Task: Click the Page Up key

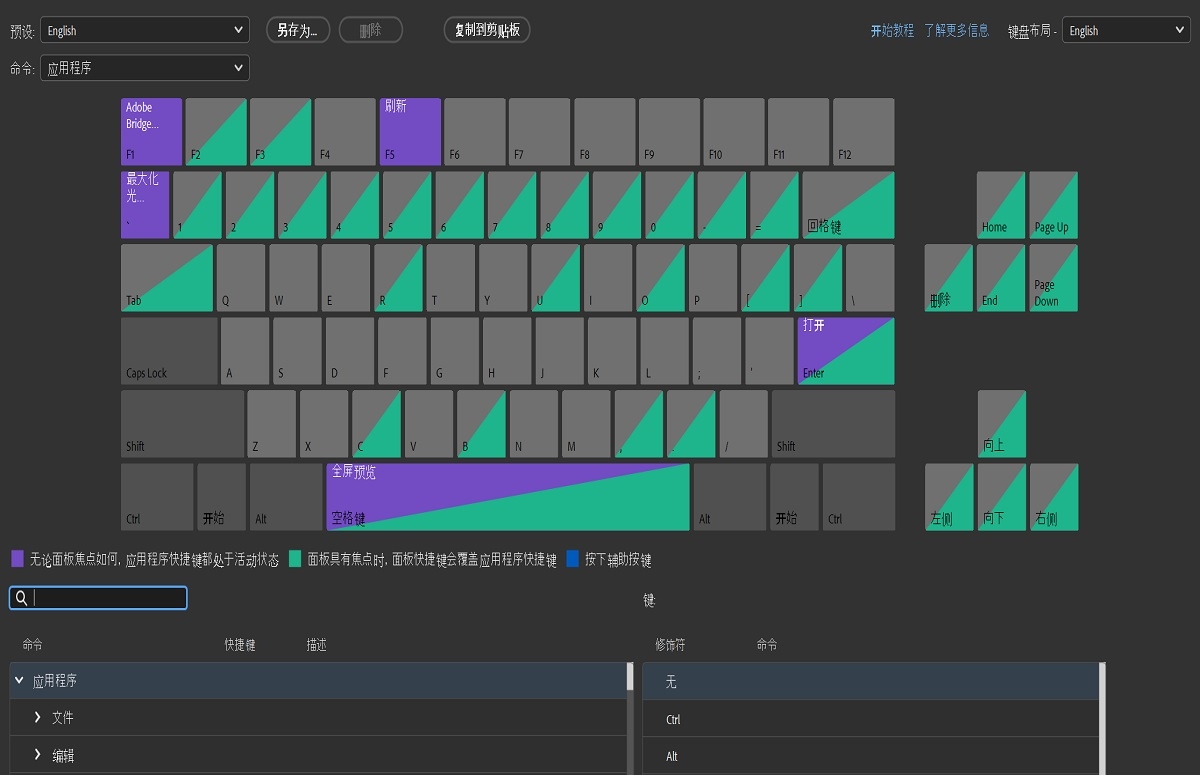Action: 1053,205
